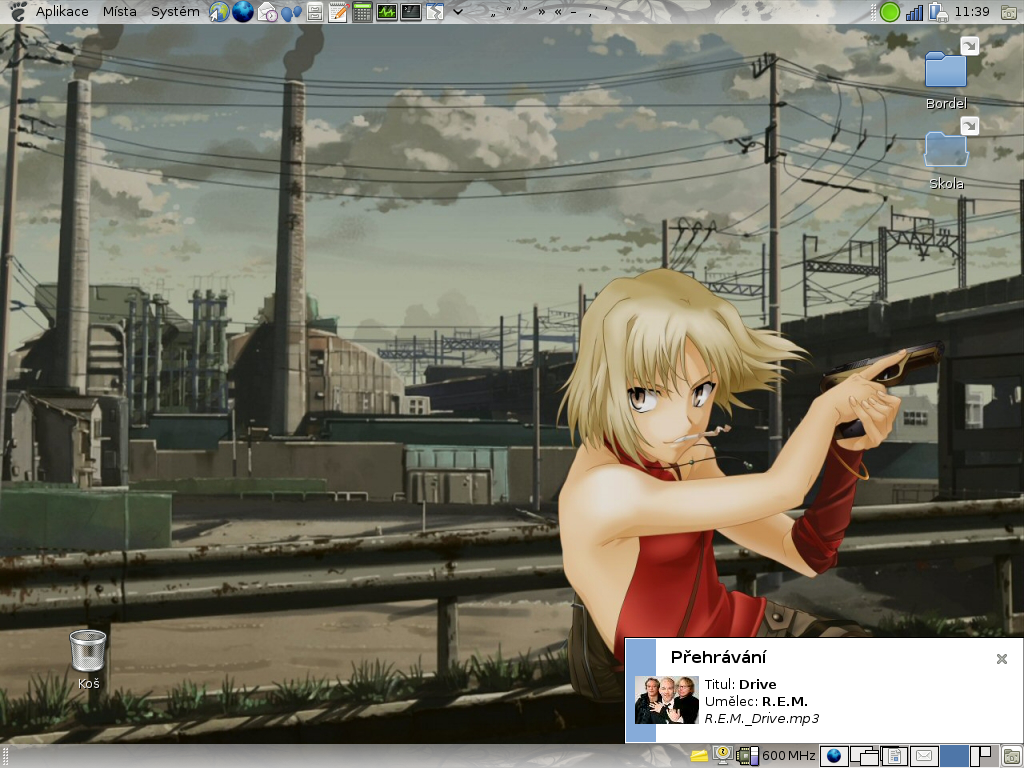This screenshot has height=768, width=1024.
Task: Expand the chevron drawer arrow in top panel
Action: [x=458, y=12]
